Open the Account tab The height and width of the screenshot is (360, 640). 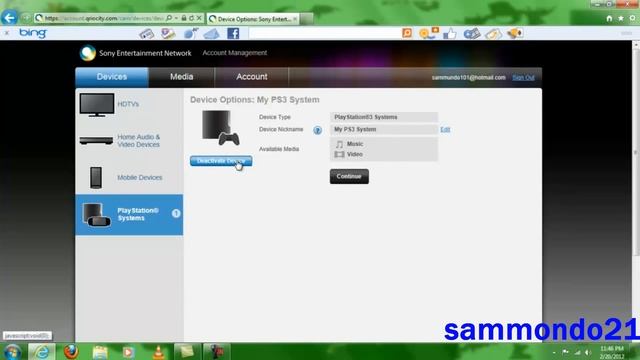pyautogui.click(x=252, y=77)
